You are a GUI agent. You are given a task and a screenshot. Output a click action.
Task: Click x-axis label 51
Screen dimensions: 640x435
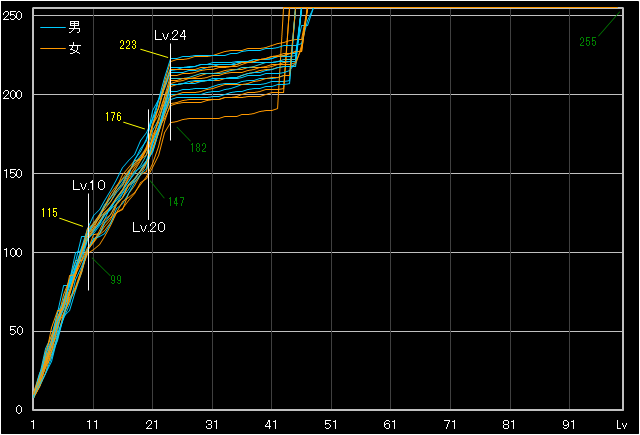(331, 425)
